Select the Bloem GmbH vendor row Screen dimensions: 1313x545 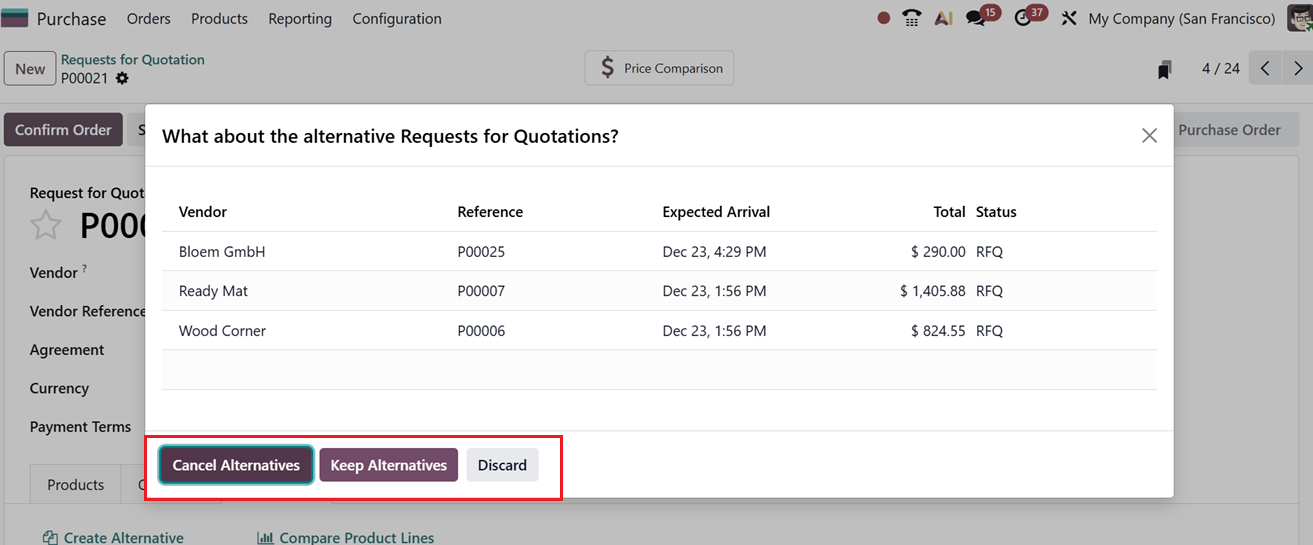(x=659, y=252)
